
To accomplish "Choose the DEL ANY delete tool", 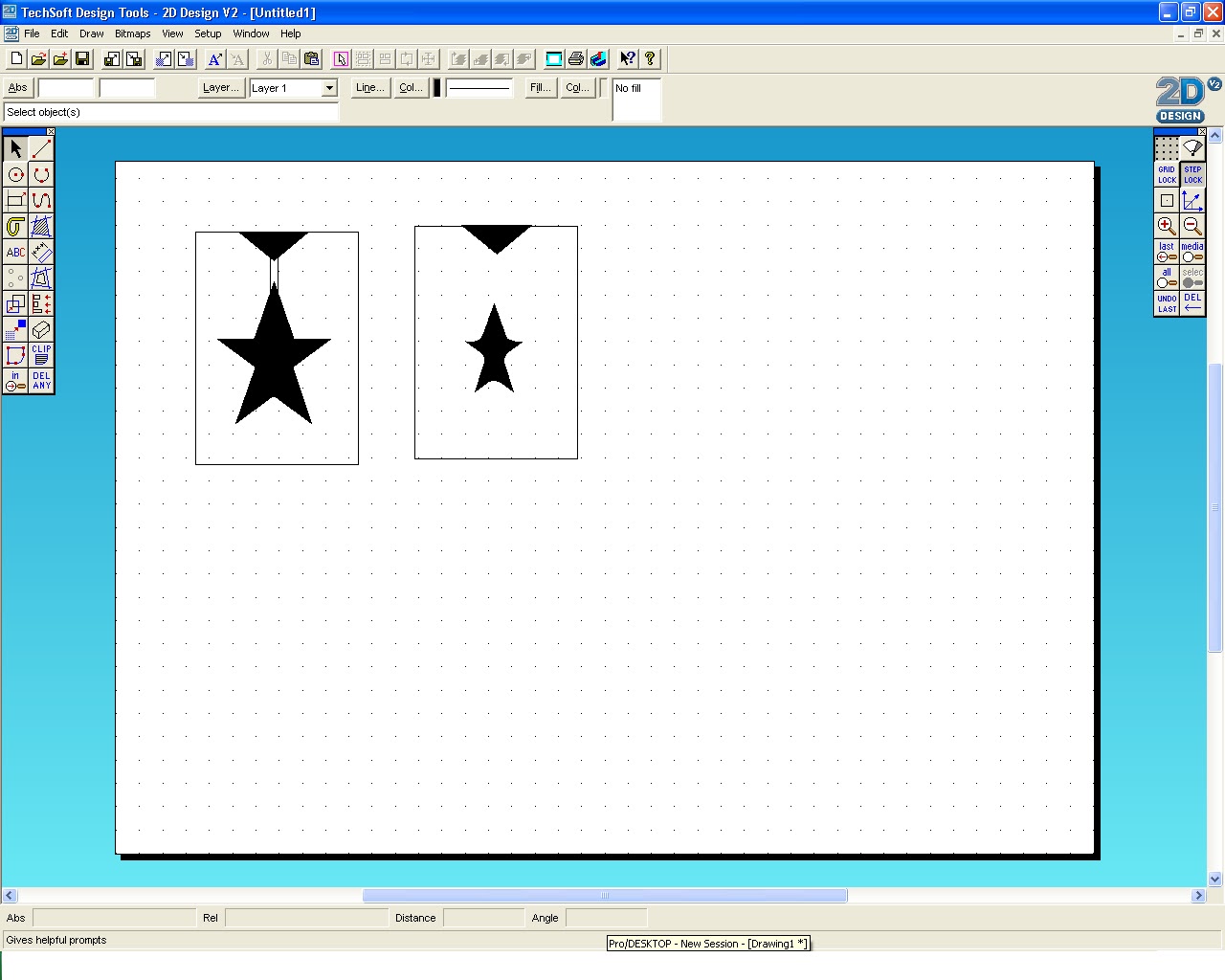I will [40, 381].
